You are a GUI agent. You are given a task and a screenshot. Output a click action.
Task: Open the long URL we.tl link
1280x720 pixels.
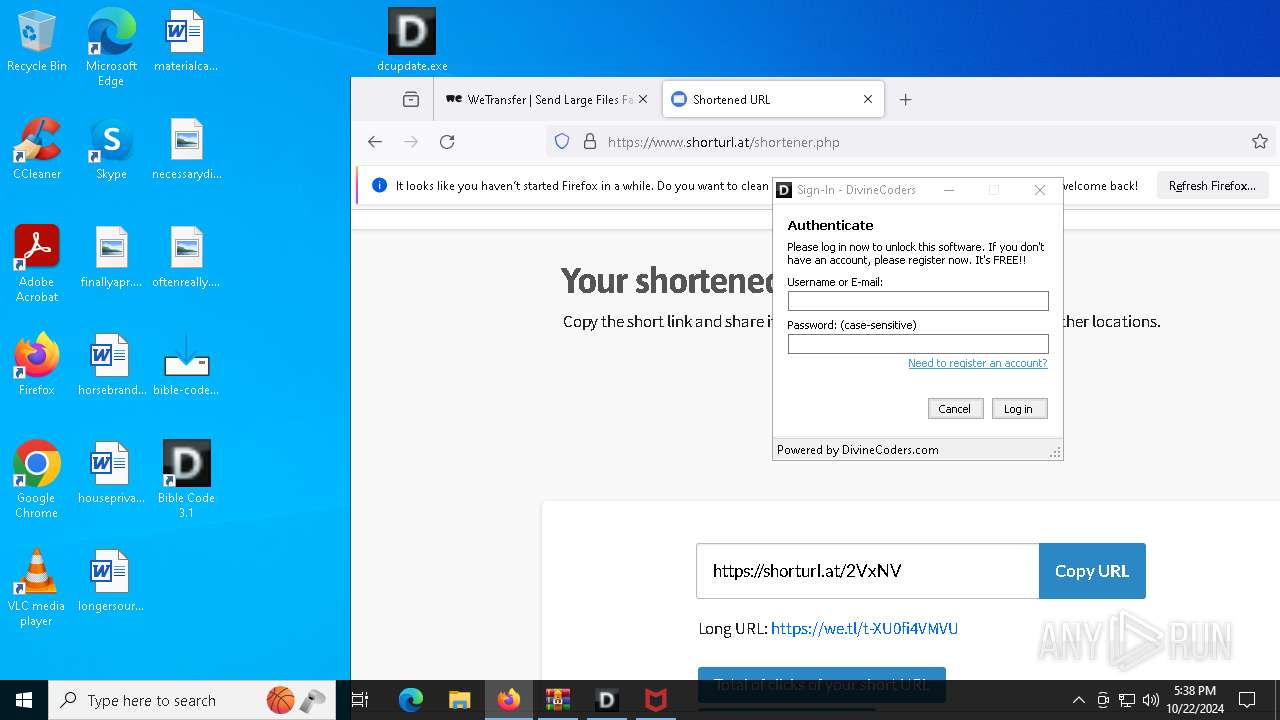tap(864, 629)
